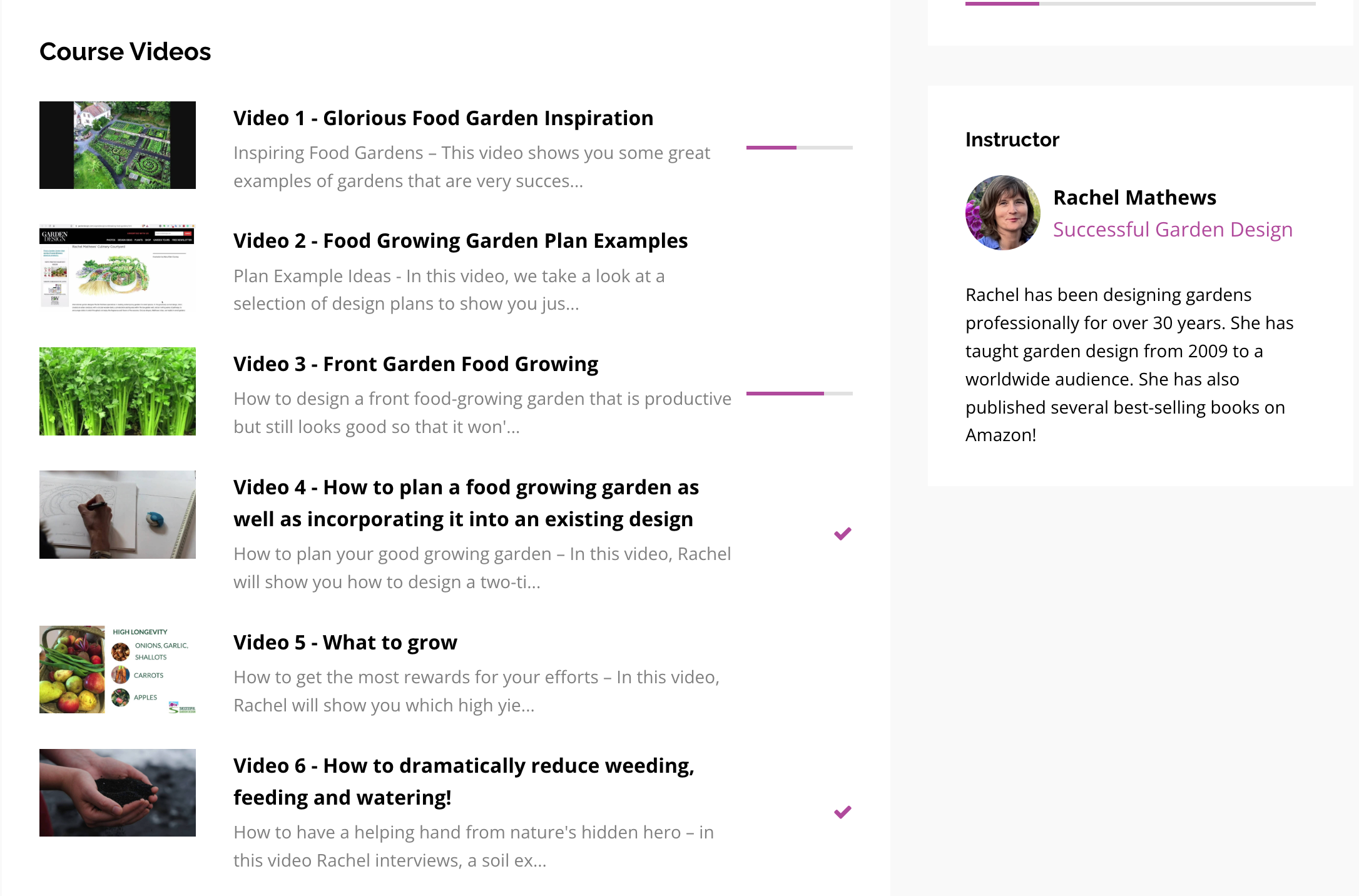Screen dimensions: 1359x896
Task: Open Video 1 aerial garden thumbnail
Action: tap(118, 145)
